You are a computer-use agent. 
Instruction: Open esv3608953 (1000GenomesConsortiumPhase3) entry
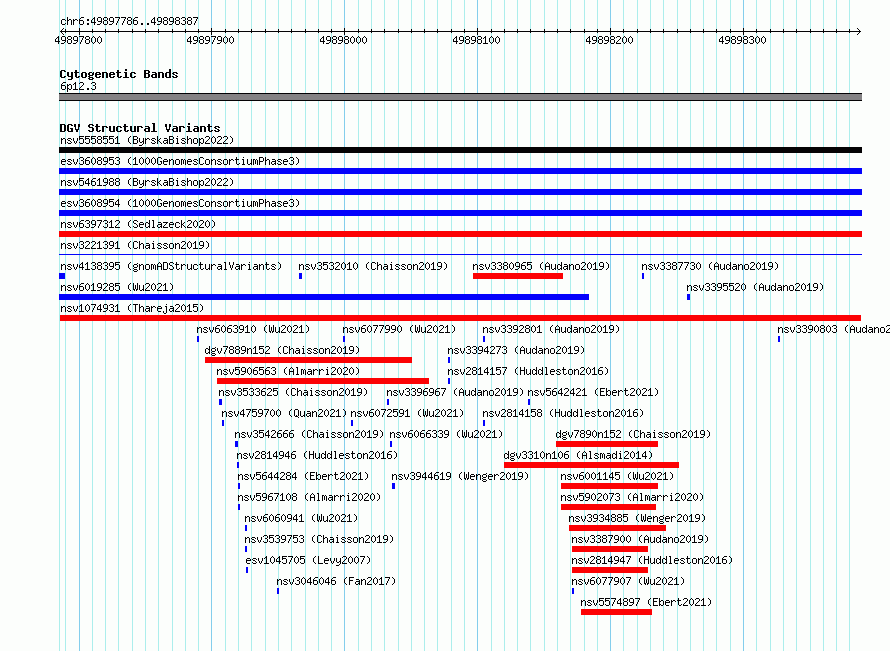[180, 161]
